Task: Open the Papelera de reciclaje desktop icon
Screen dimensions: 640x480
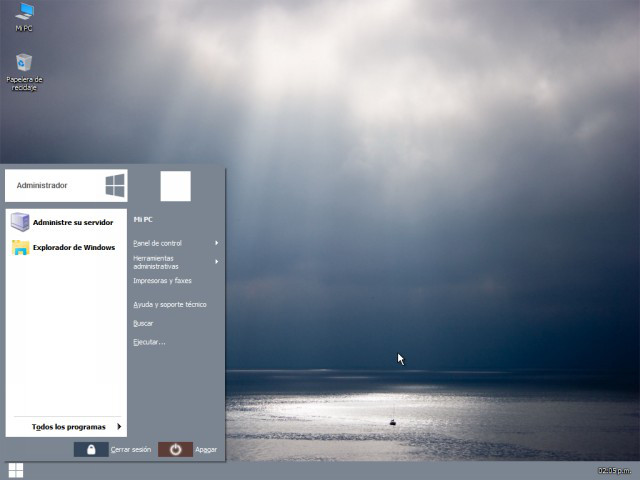Action: [24, 72]
